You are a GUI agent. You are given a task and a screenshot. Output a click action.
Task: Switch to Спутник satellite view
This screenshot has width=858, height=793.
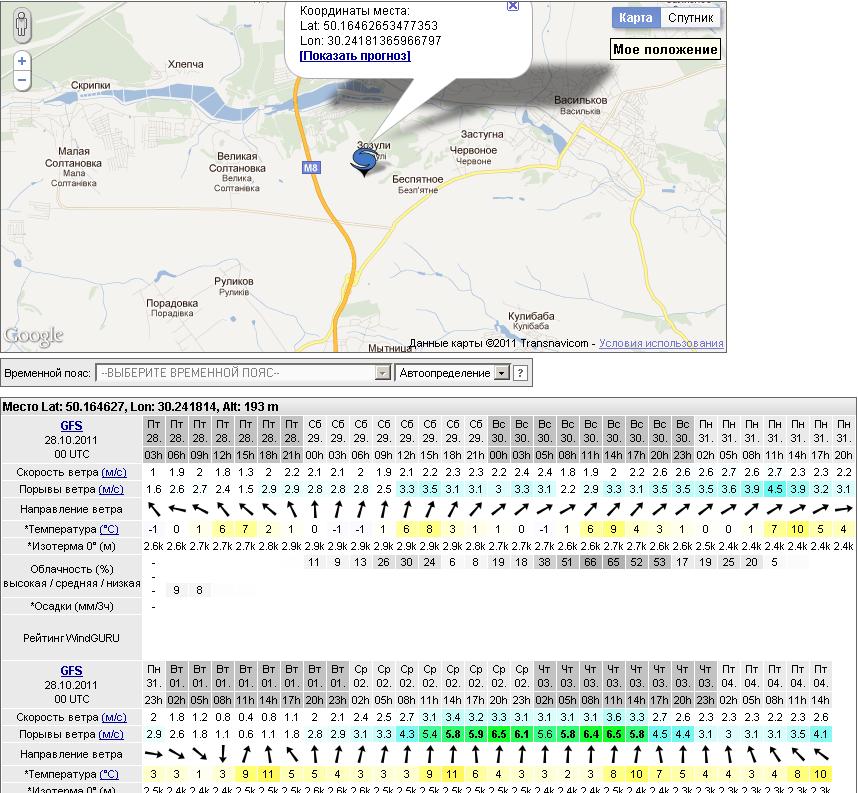(x=690, y=18)
